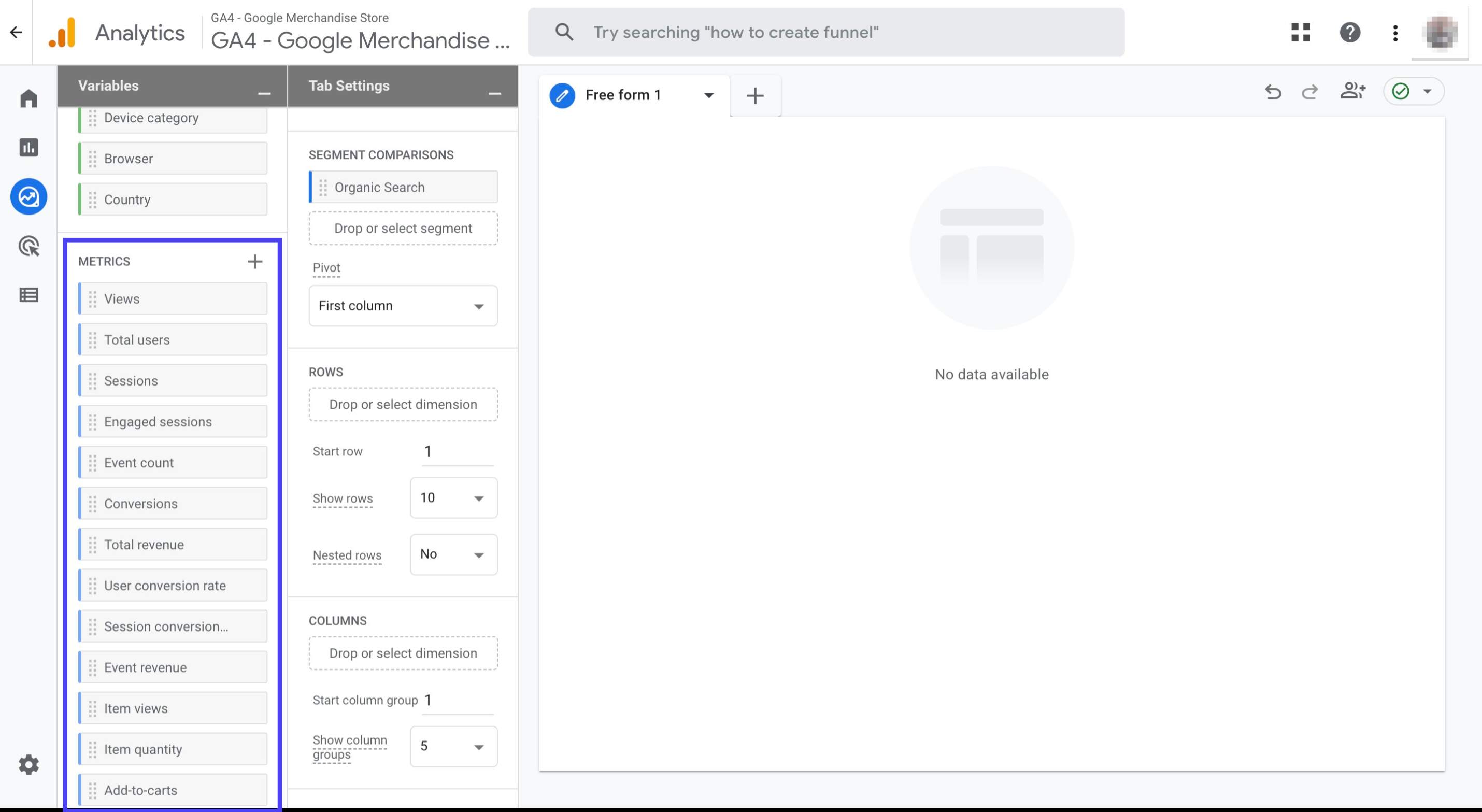Go back with the left arrow icon
Image resolution: width=1482 pixels, height=812 pixels.
coord(16,32)
